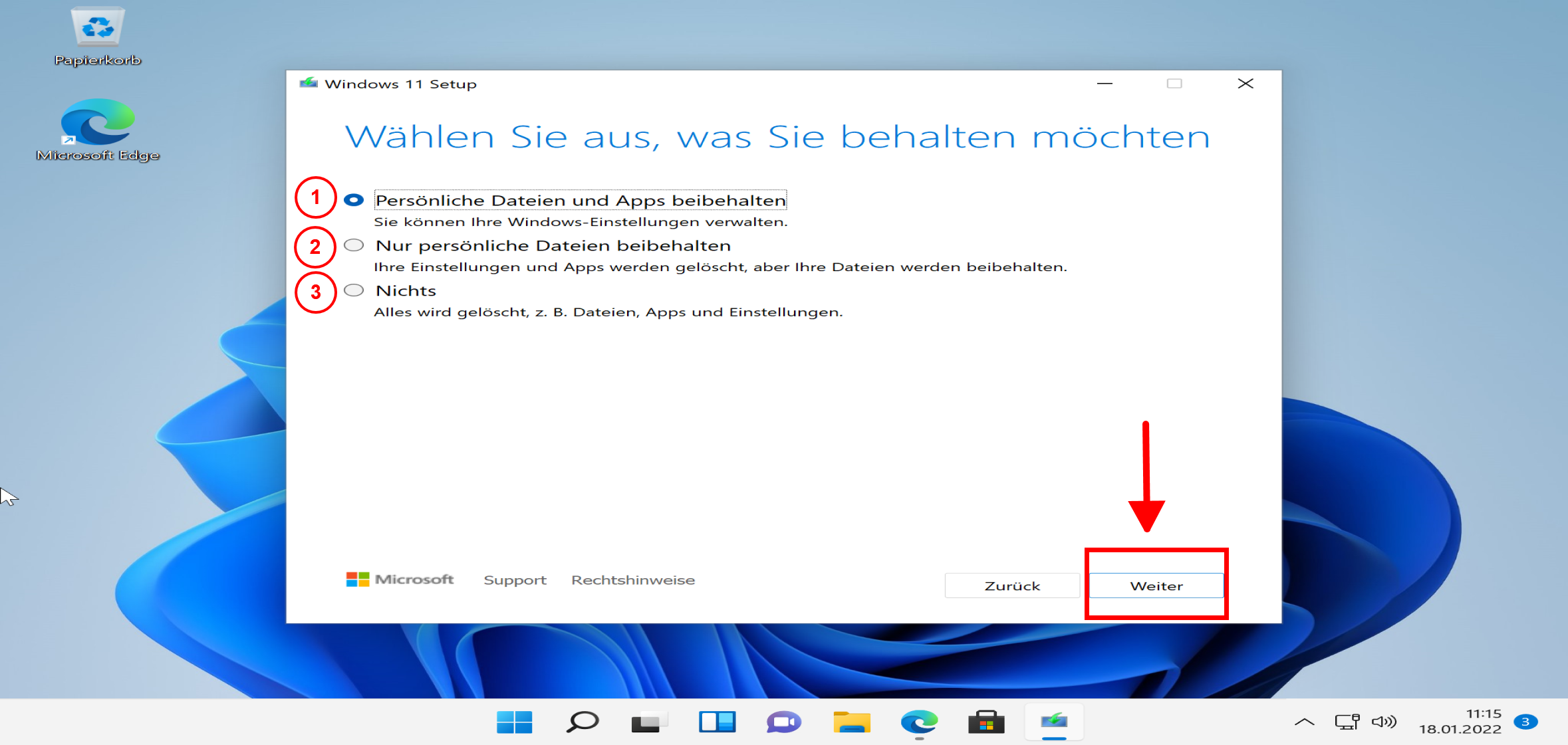Open Windows Search from the taskbar
This screenshot has width=1568, height=745.
coord(581,722)
